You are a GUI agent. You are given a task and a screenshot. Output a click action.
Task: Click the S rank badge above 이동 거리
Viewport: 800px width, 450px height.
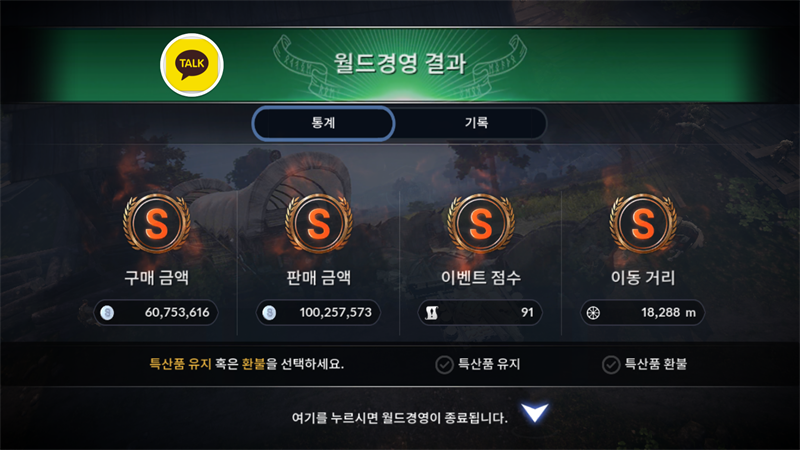click(643, 223)
